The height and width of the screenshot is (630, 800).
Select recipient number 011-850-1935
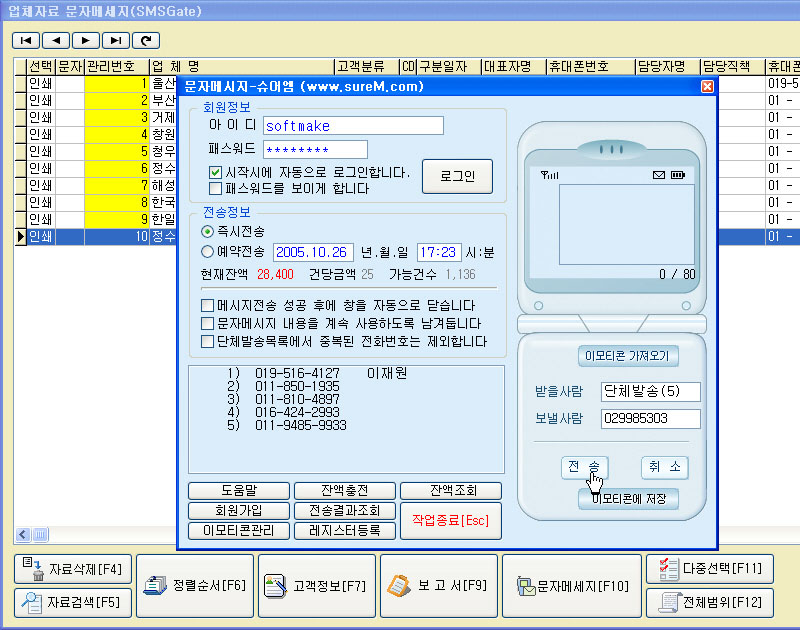point(284,387)
